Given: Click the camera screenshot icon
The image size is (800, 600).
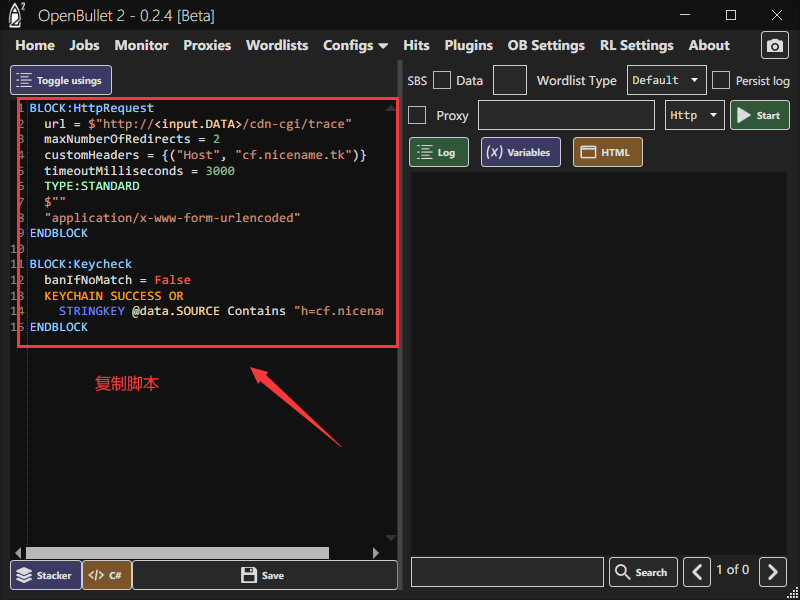Looking at the screenshot, I should point(774,46).
